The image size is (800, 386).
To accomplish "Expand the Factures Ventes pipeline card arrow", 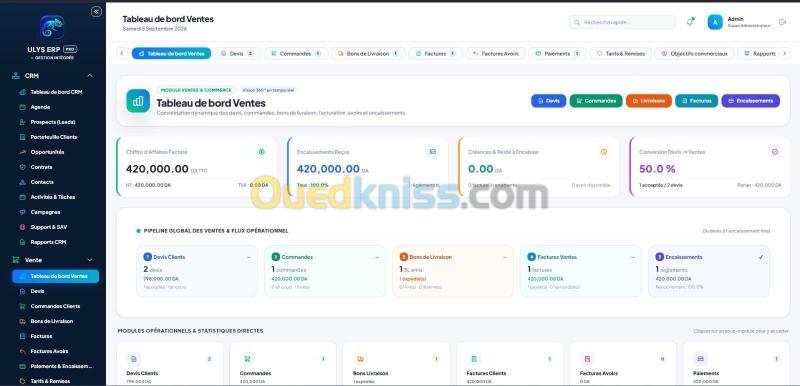I will click(633, 258).
